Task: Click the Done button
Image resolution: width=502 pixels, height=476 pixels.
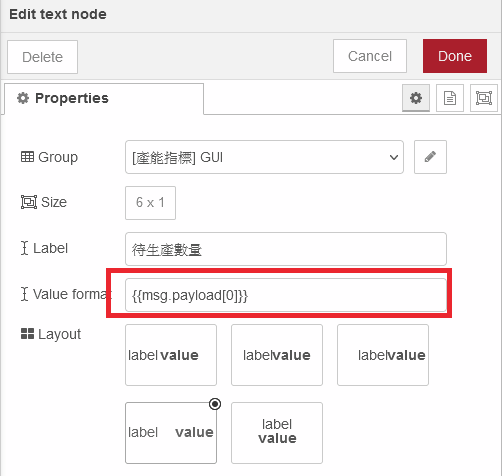Action: pos(455,56)
